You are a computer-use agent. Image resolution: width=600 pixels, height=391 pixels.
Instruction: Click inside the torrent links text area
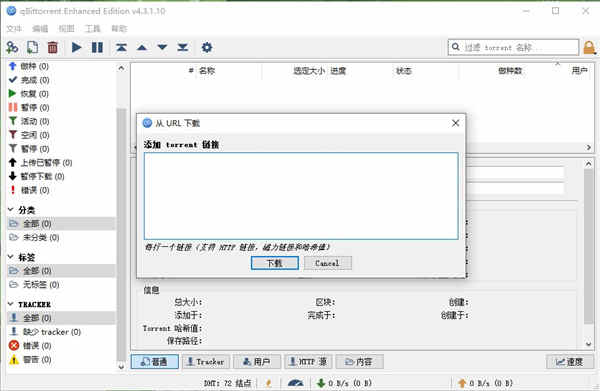click(x=301, y=196)
